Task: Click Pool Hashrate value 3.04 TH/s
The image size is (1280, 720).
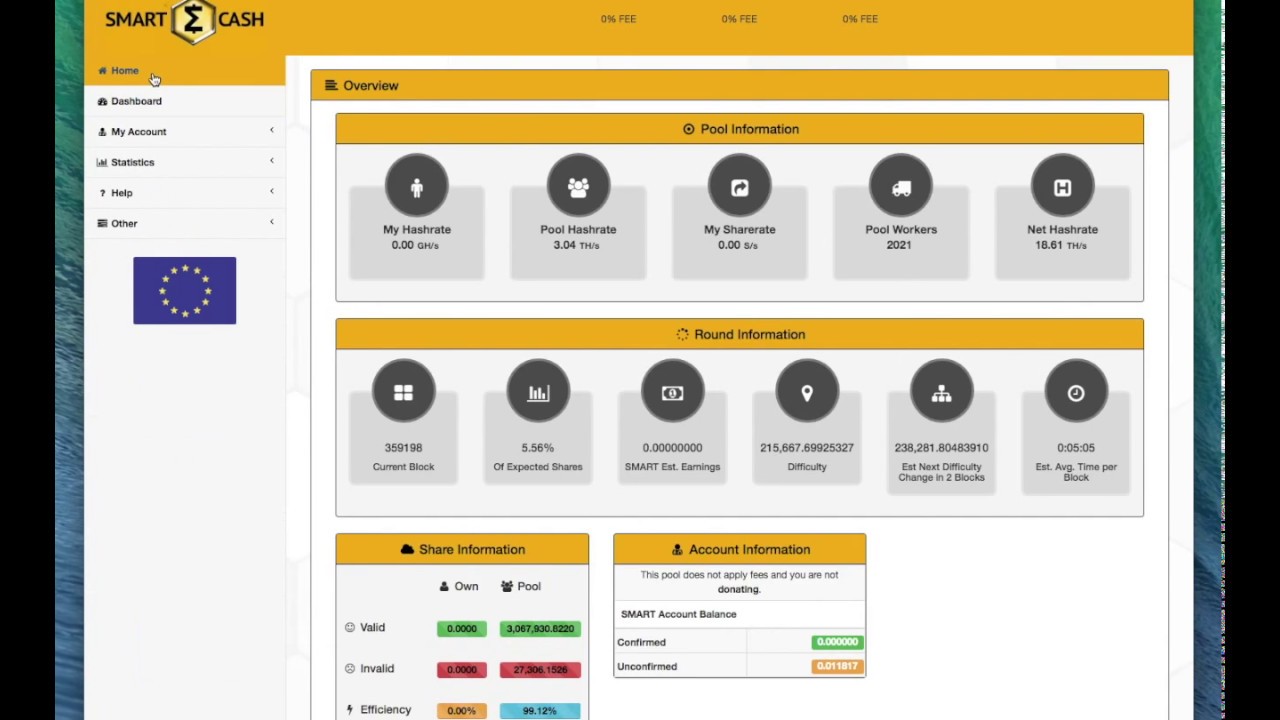Action: pyautogui.click(x=578, y=245)
